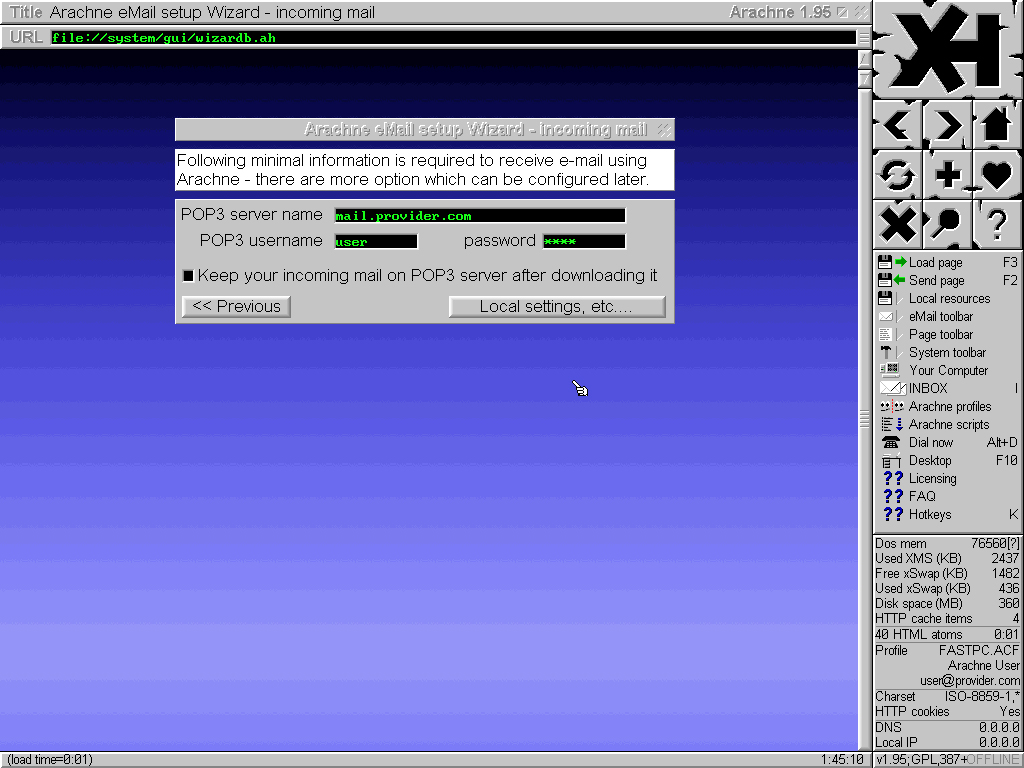Click the << Previous button
Screen dimensions: 1024x768
pyautogui.click(x=236, y=306)
